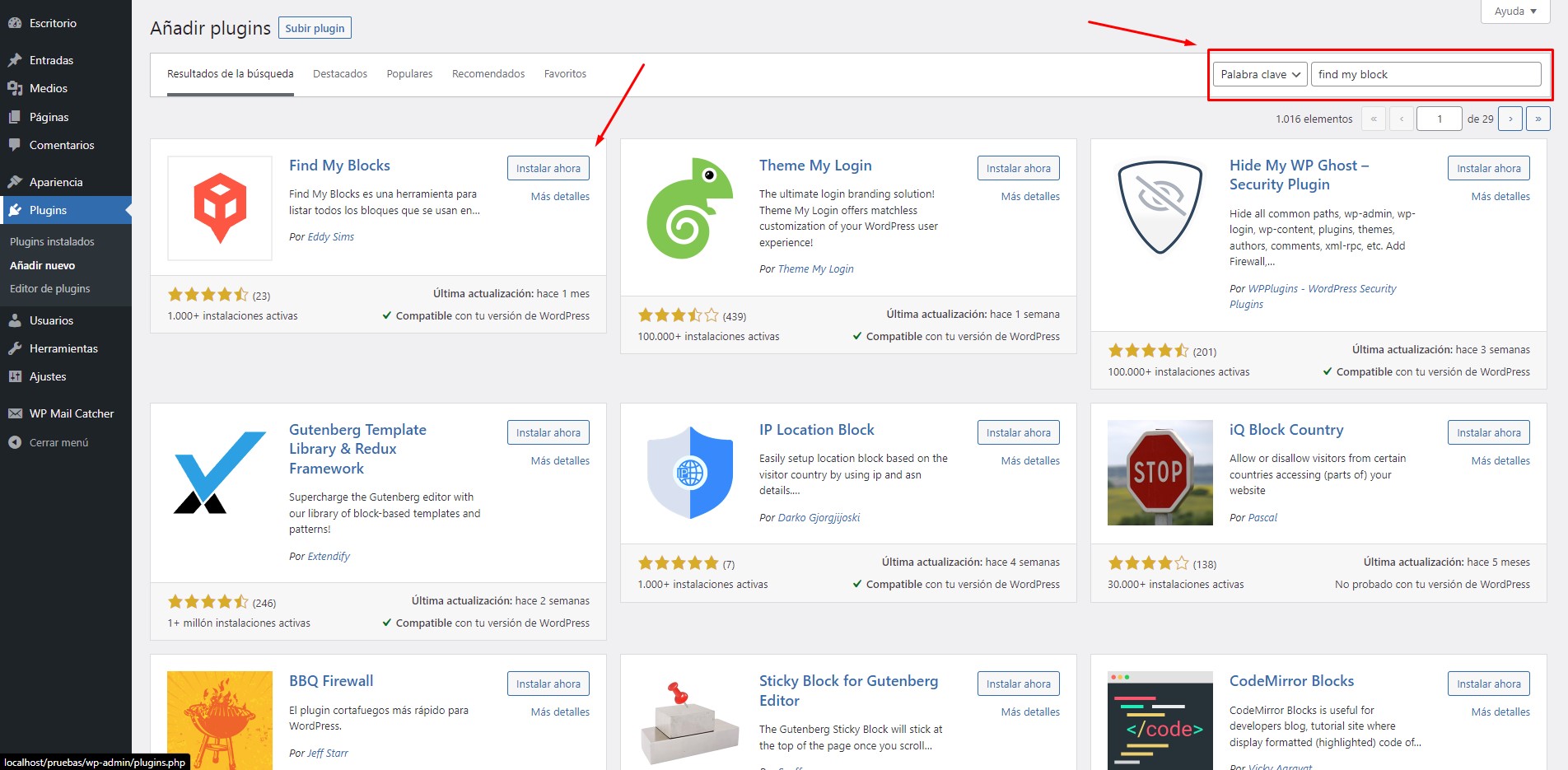This screenshot has width=1568, height=770.
Task: Open the CodeMirror Blocks title link
Action: (1291, 681)
